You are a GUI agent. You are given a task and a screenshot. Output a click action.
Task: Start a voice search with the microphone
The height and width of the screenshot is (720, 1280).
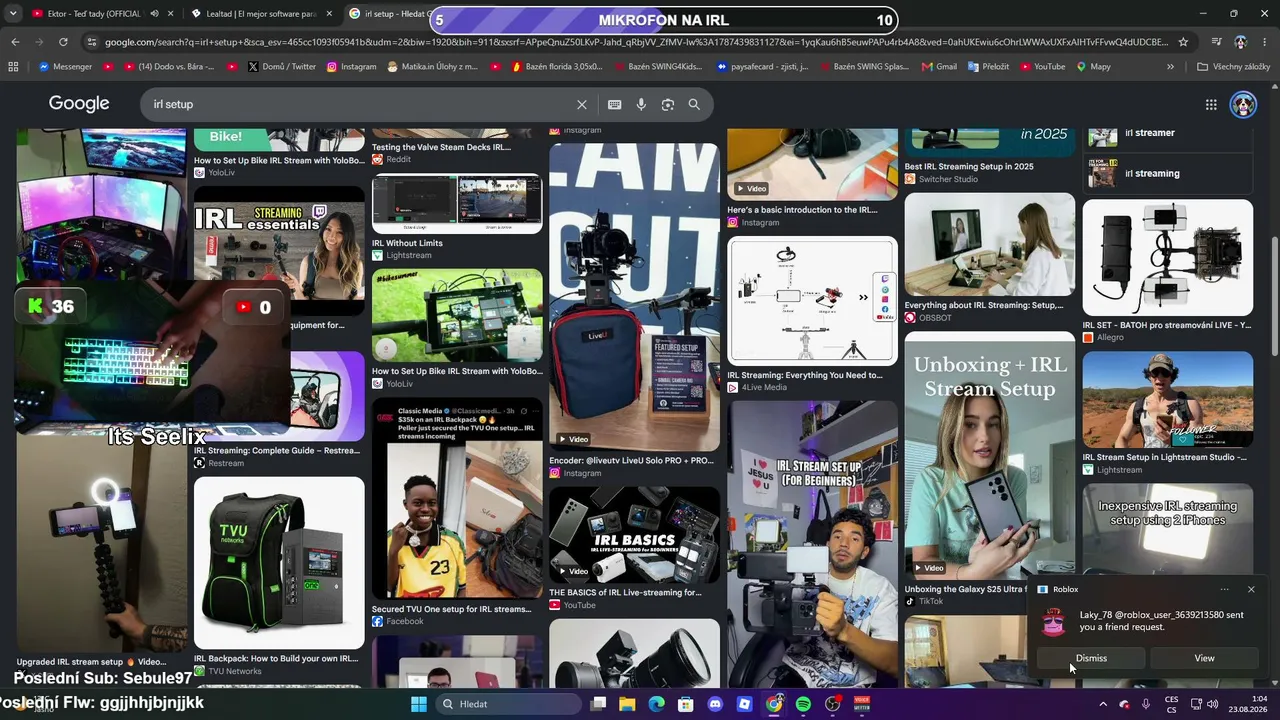(641, 104)
